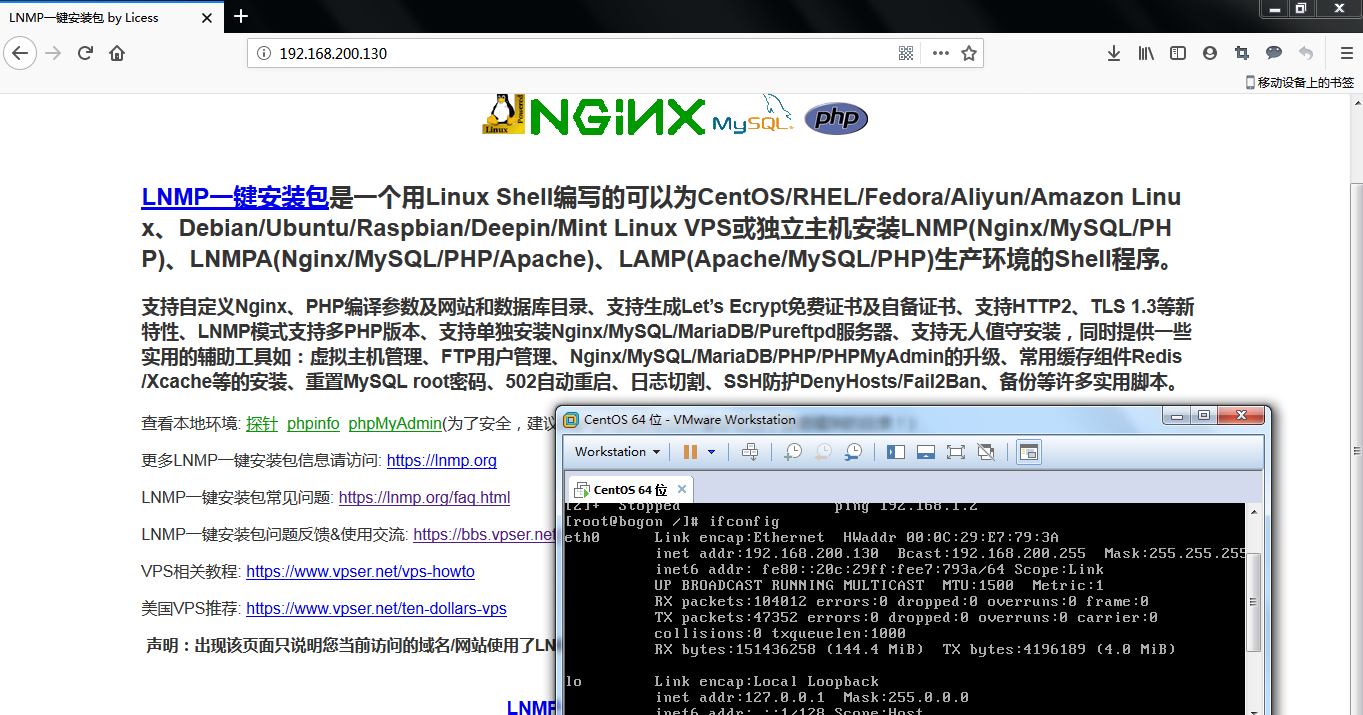This screenshot has height=715, width=1363.
Task: Expand the Workstation dropdown menu
Action: pos(617,452)
